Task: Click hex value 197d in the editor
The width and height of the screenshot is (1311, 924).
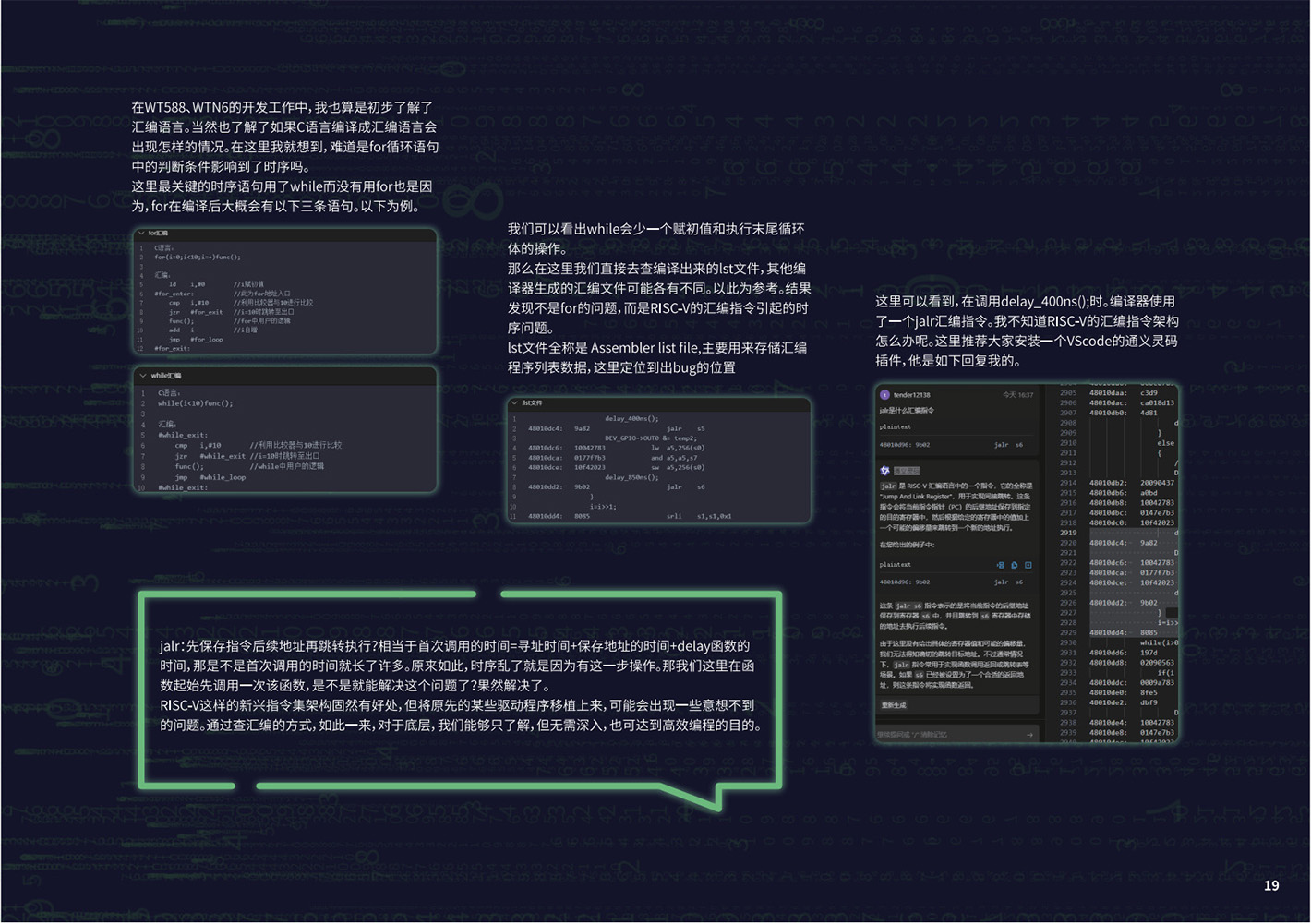Action: (1149, 653)
